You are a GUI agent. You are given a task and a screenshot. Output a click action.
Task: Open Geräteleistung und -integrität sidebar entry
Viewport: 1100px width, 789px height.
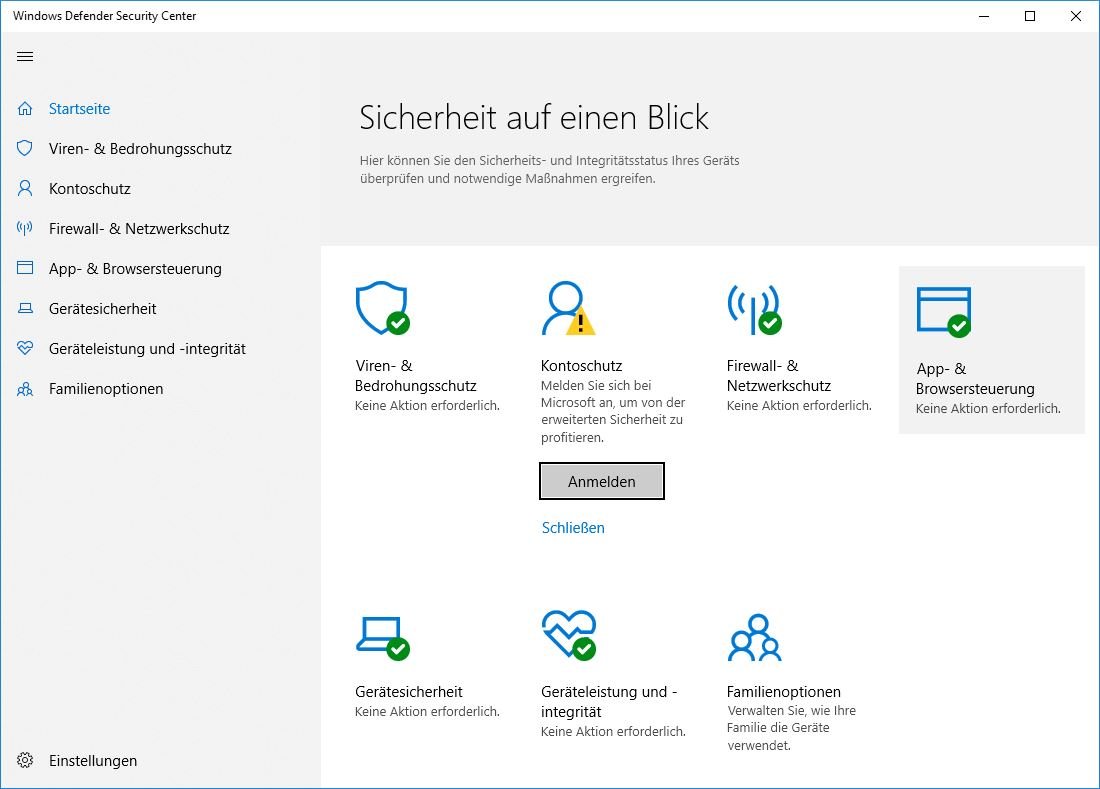(x=147, y=349)
